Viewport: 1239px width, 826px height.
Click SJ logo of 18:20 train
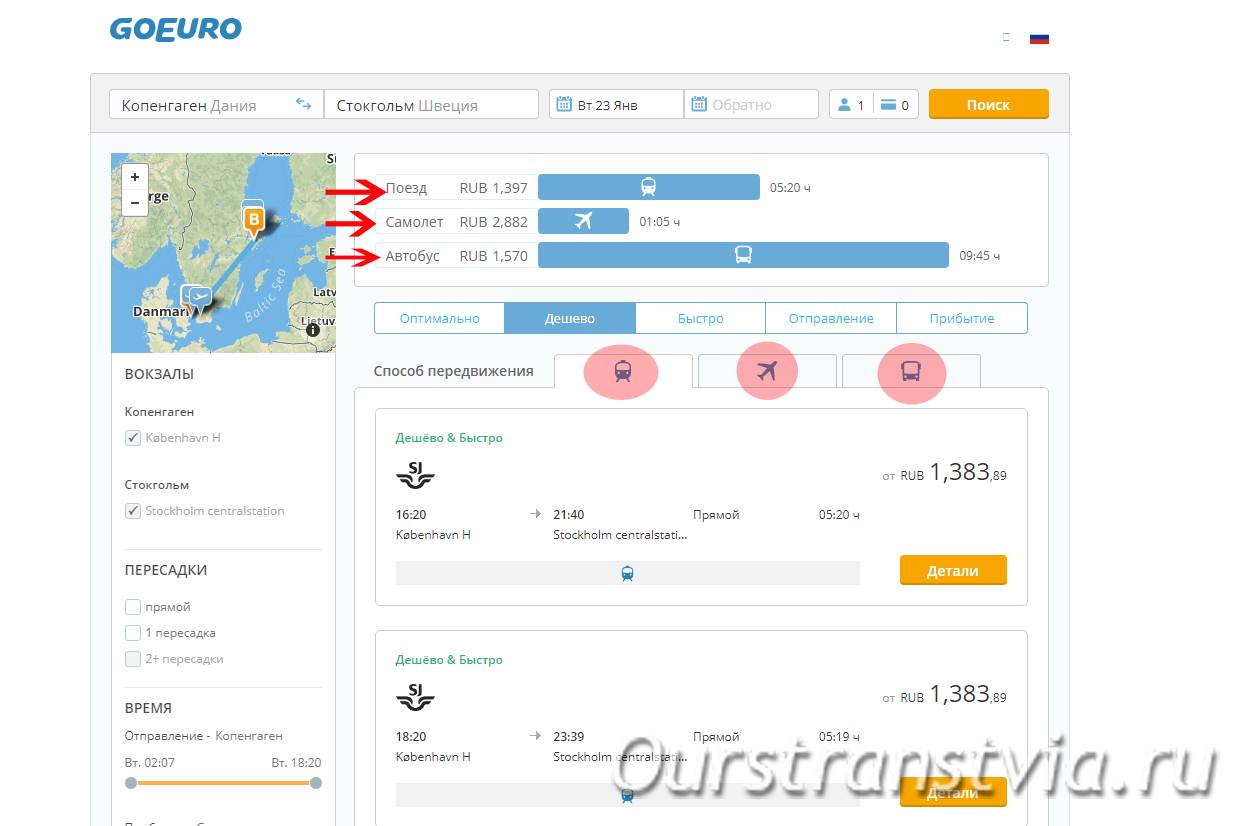(x=416, y=697)
